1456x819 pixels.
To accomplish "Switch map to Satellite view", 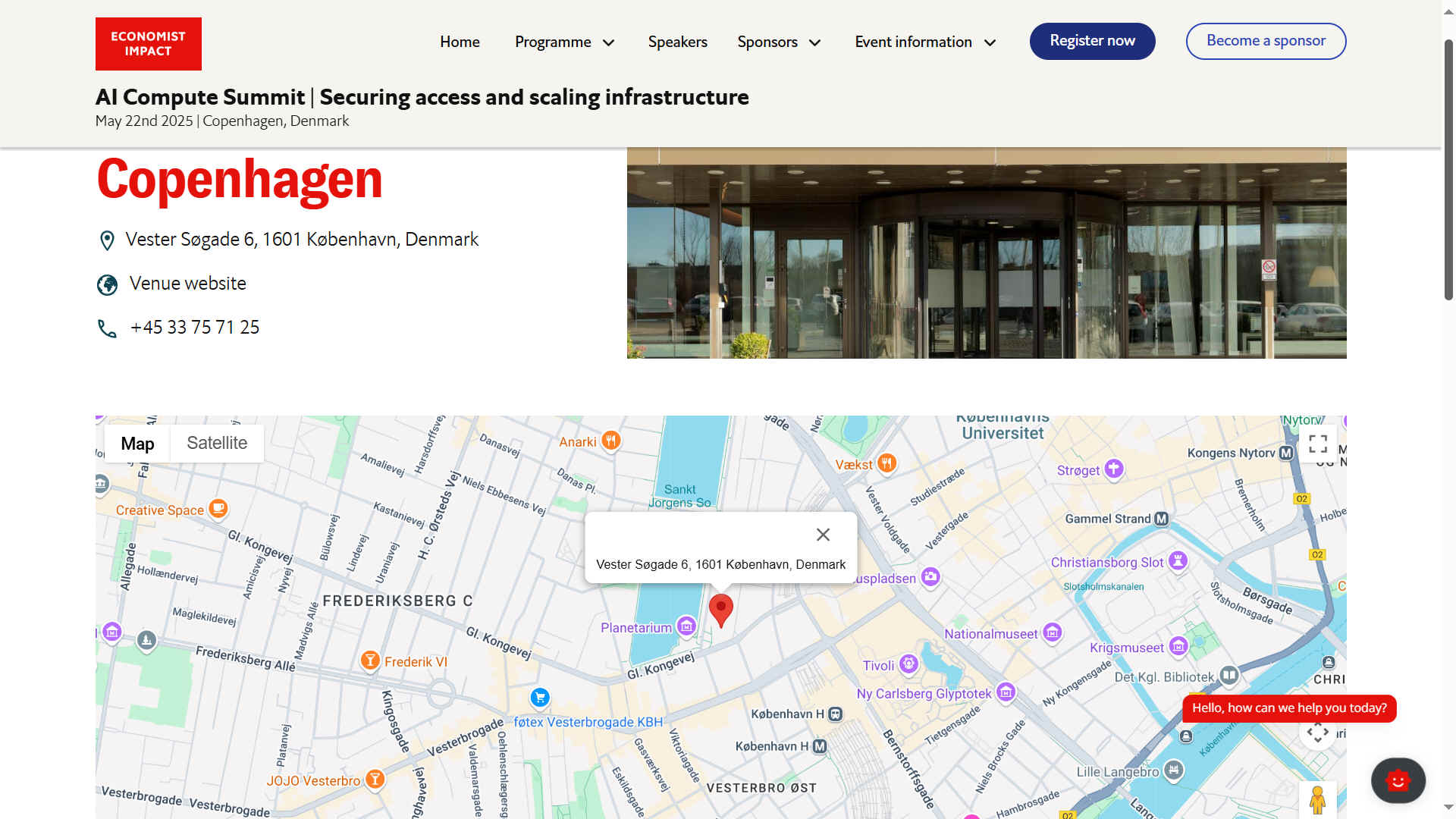I will pos(217,443).
